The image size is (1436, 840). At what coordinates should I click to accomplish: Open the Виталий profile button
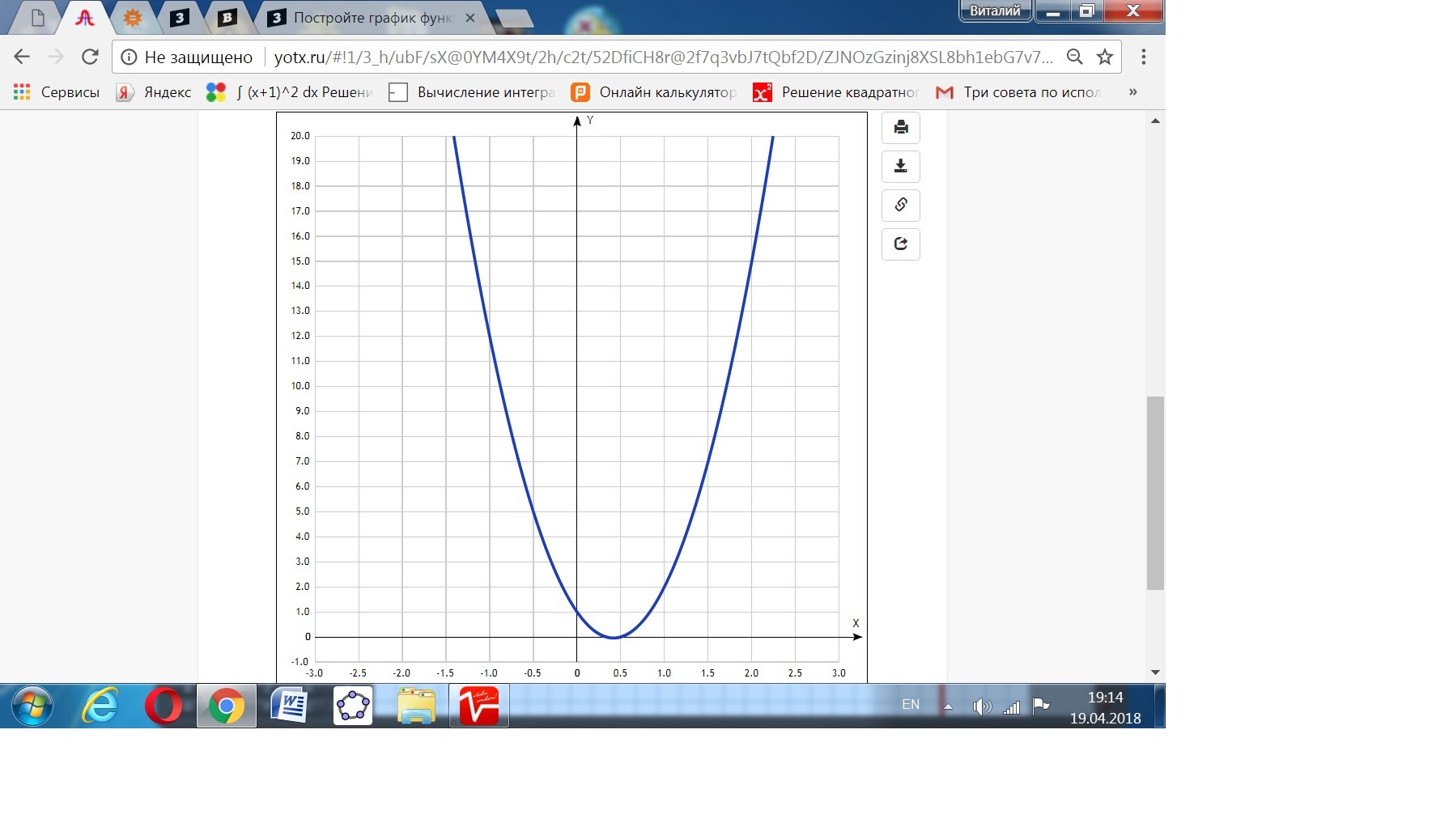click(995, 11)
